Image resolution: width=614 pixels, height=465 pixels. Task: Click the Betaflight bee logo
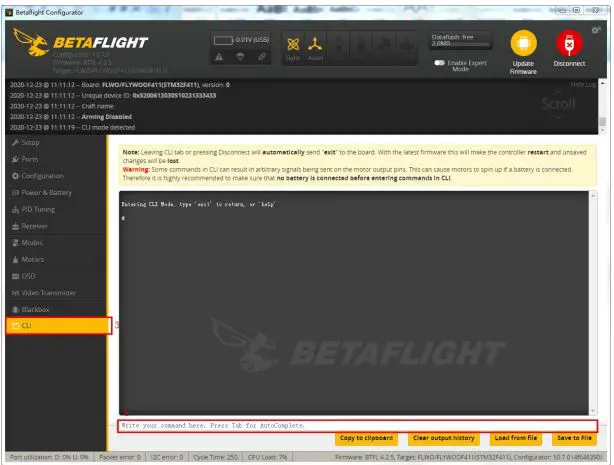(31, 42)
